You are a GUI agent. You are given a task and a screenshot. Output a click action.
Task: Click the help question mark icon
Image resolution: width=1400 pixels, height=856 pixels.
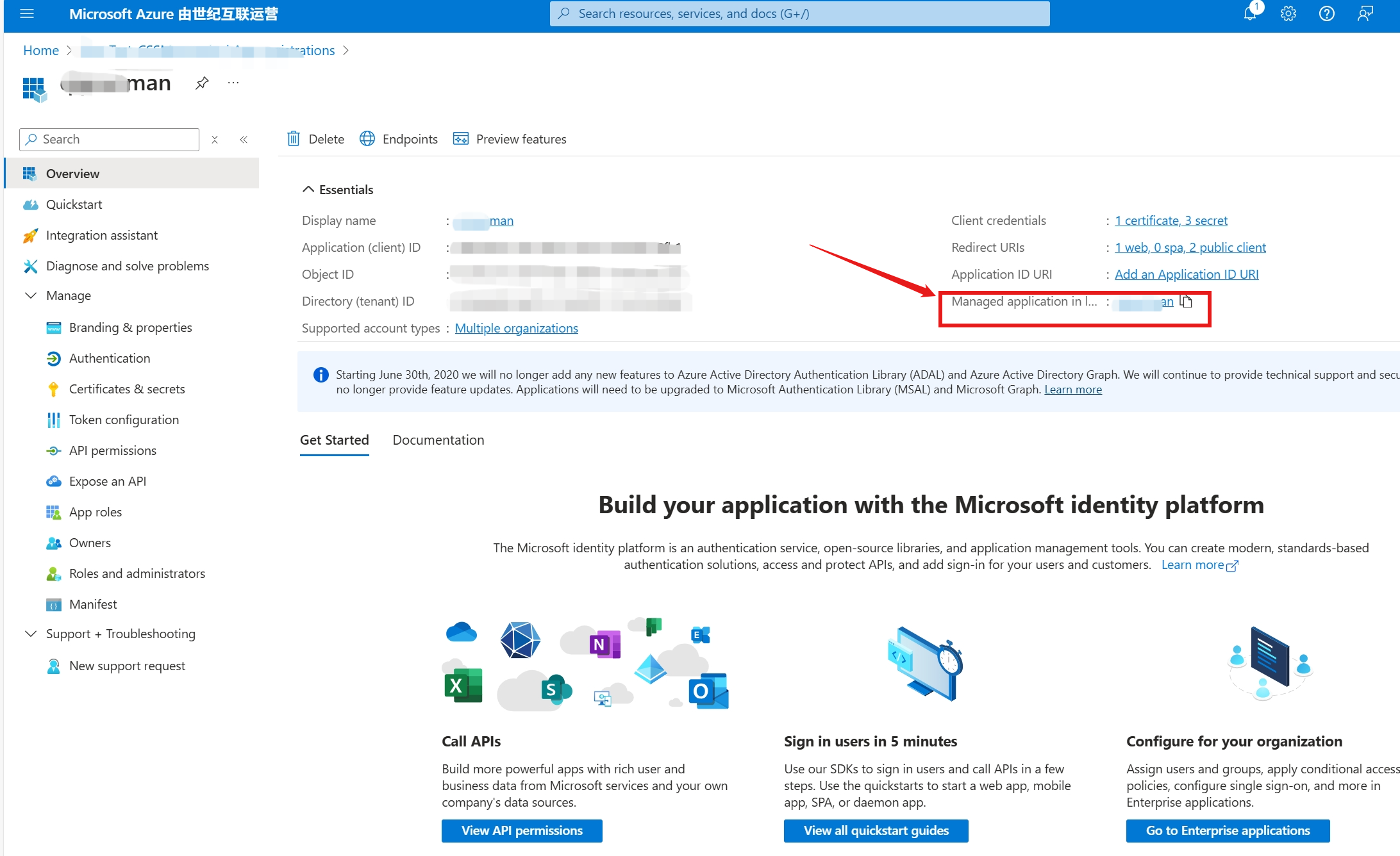(x=1327, y=13)
